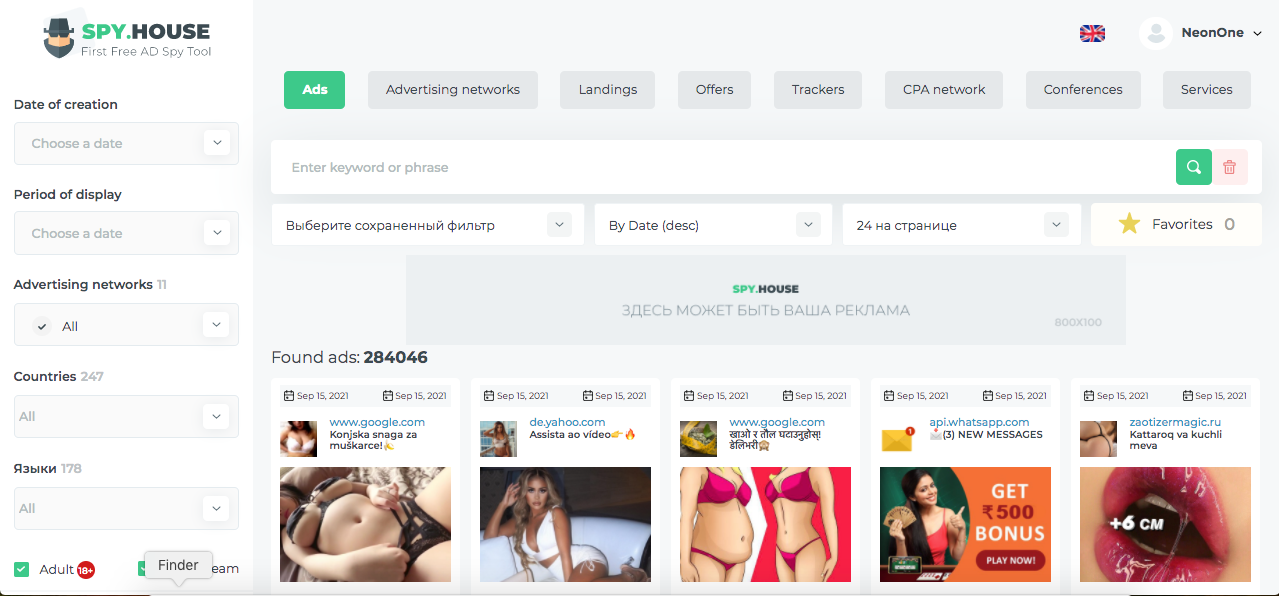Screen dimensions: 1279x596
Task: Clear search with the red trash icon
Action: pos(1230,167)
